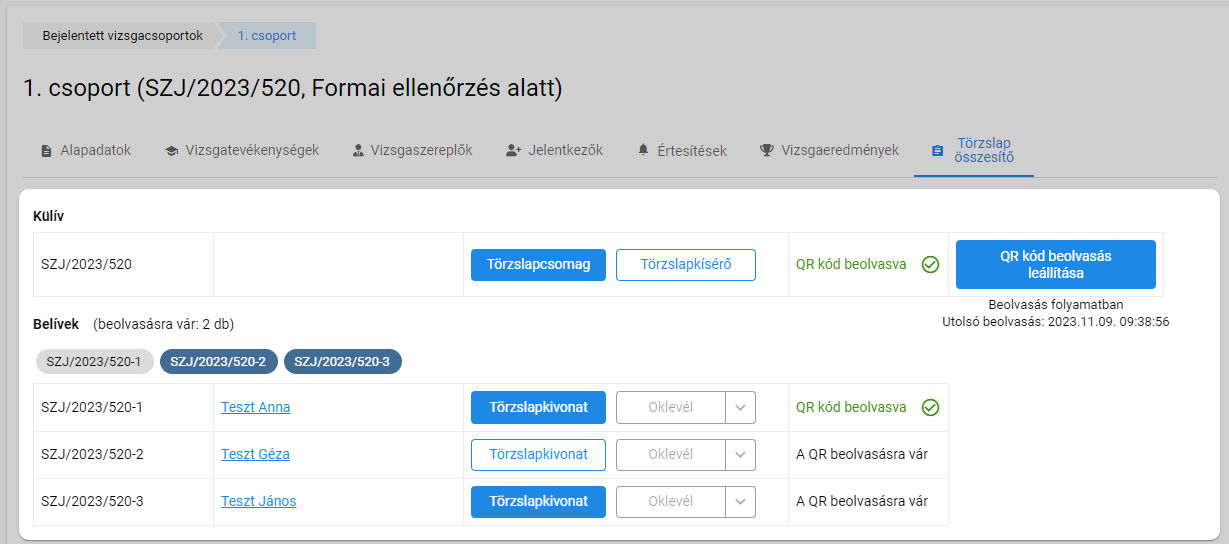Screen dimensions: 1229x544
Task: Expand the Oklevél dropdown arrow for Teszt Anna
Action: click(x=740, y=408)
